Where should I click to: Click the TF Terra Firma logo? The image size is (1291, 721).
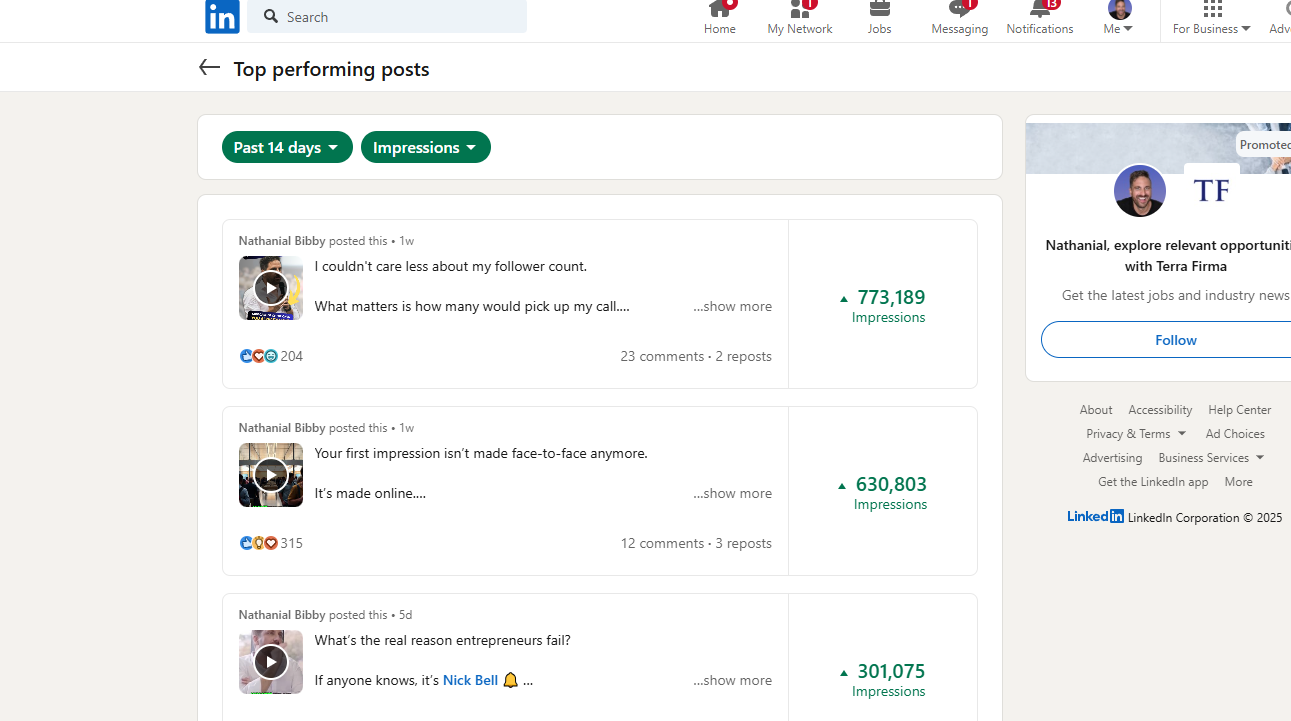(1212, 190)
